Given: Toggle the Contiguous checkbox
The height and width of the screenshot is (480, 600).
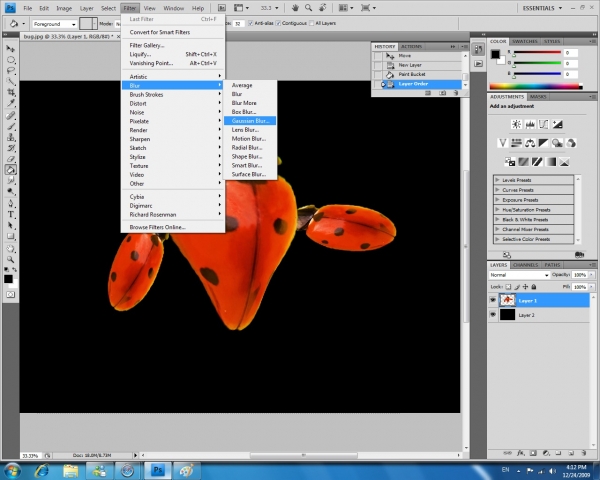Looking at the screenshot, I should (x=279, y=23).
